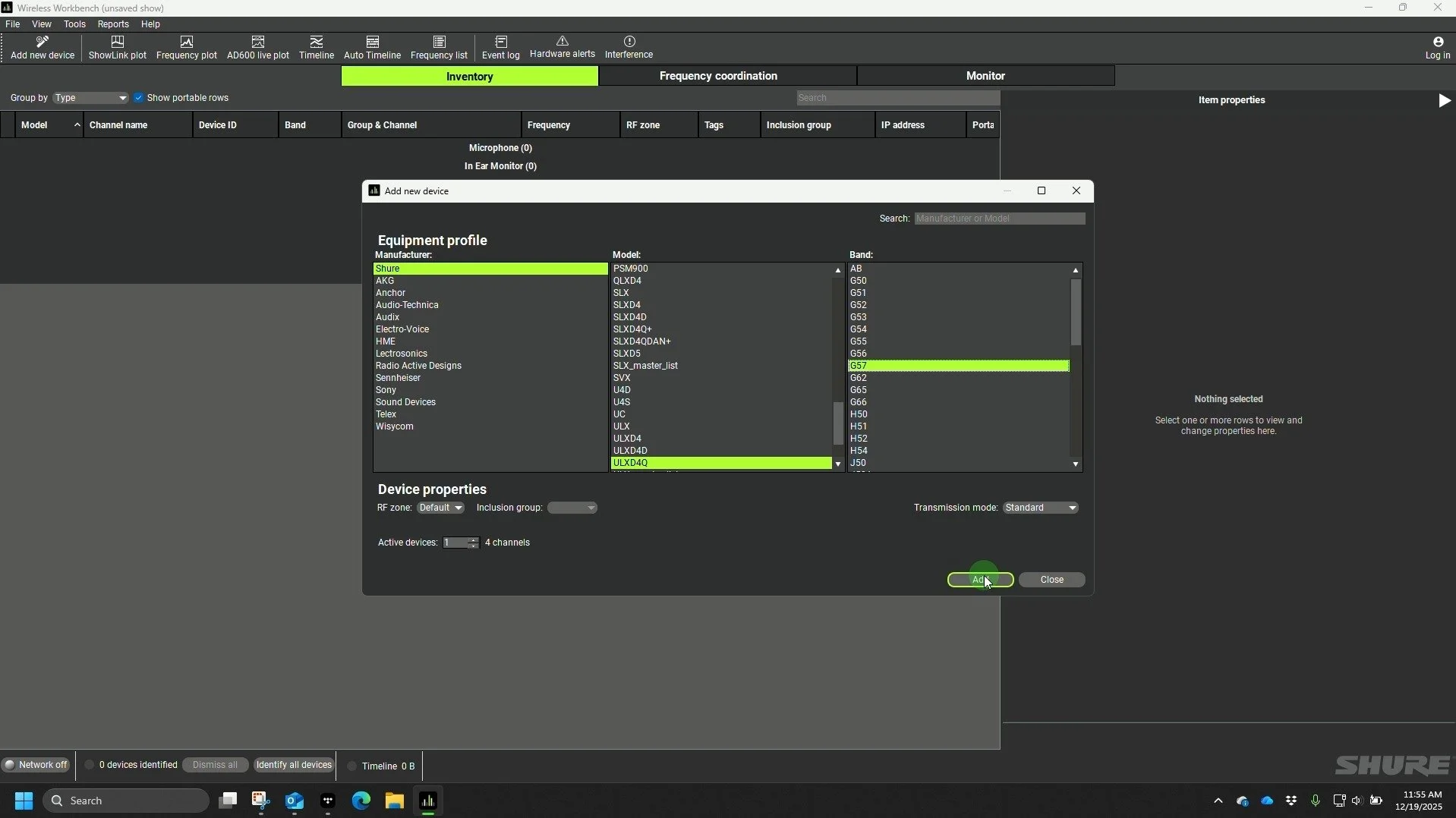Collapse Item properties panel arrow
The width and height of the screenshot is (1456, 818).
[1445, 100]
